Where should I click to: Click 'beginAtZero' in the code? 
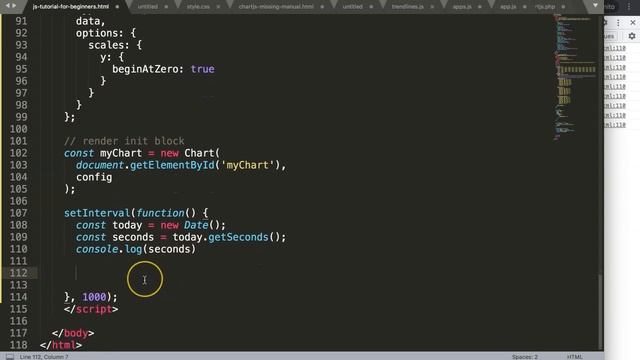(x=145, y=69)
